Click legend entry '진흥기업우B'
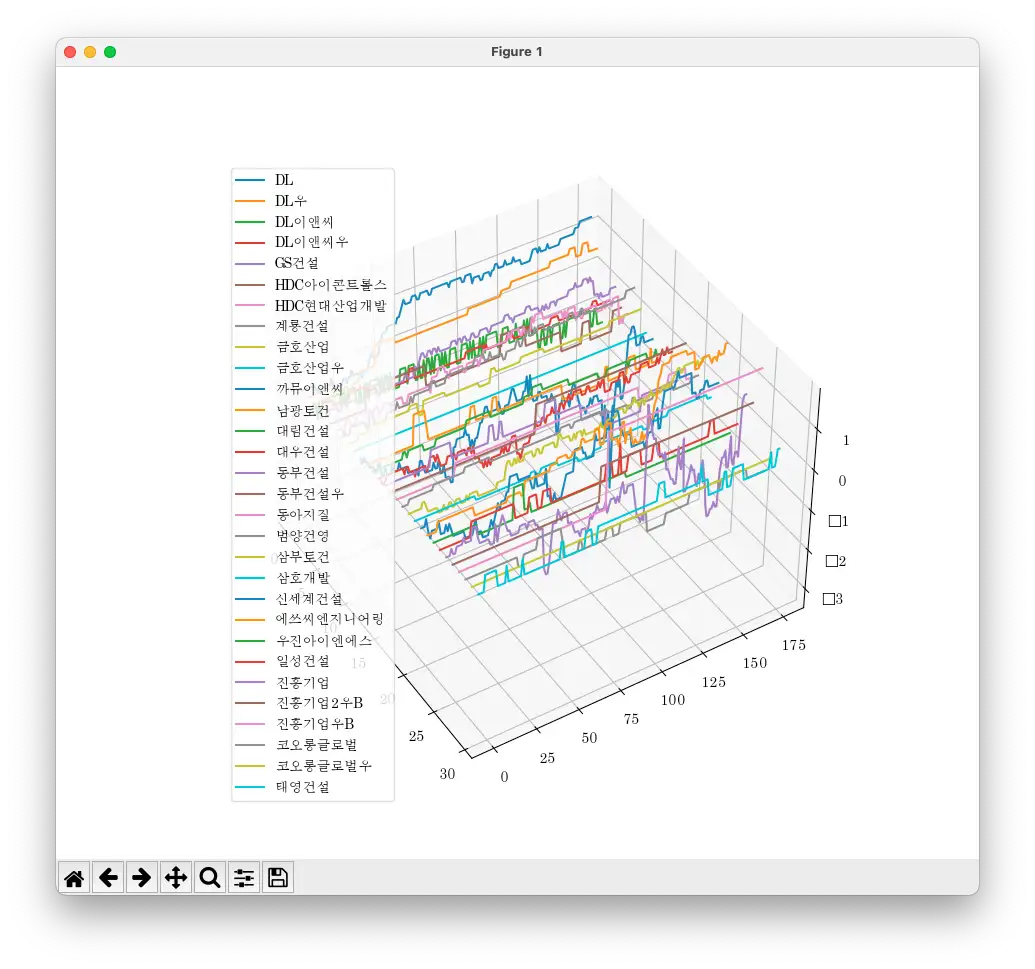The width and height of the screenshot is (1035, 969). pyautogui.click(x=315, y=724)
